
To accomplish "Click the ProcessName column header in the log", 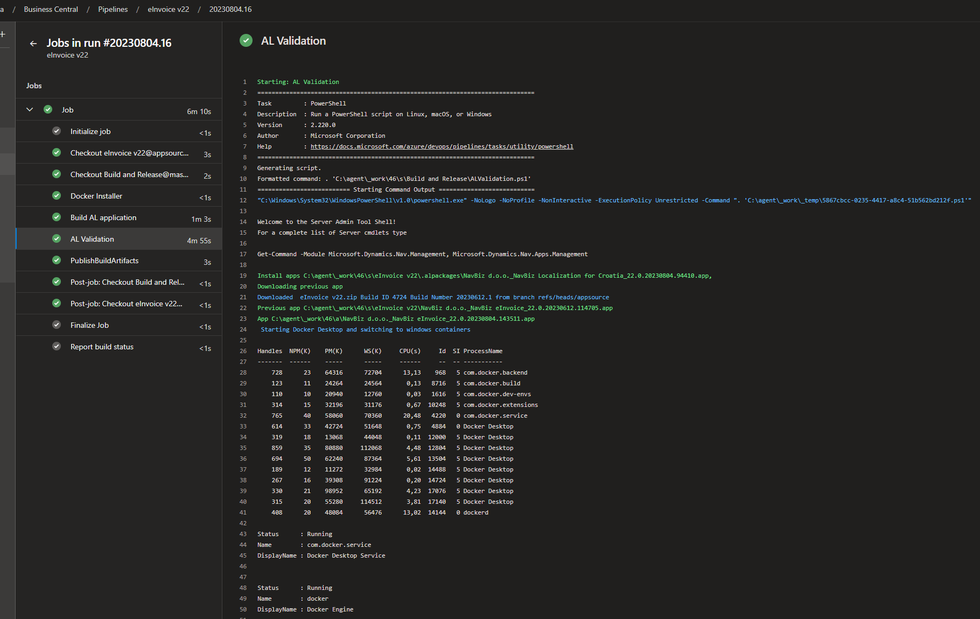I will (x=482, y=351).
